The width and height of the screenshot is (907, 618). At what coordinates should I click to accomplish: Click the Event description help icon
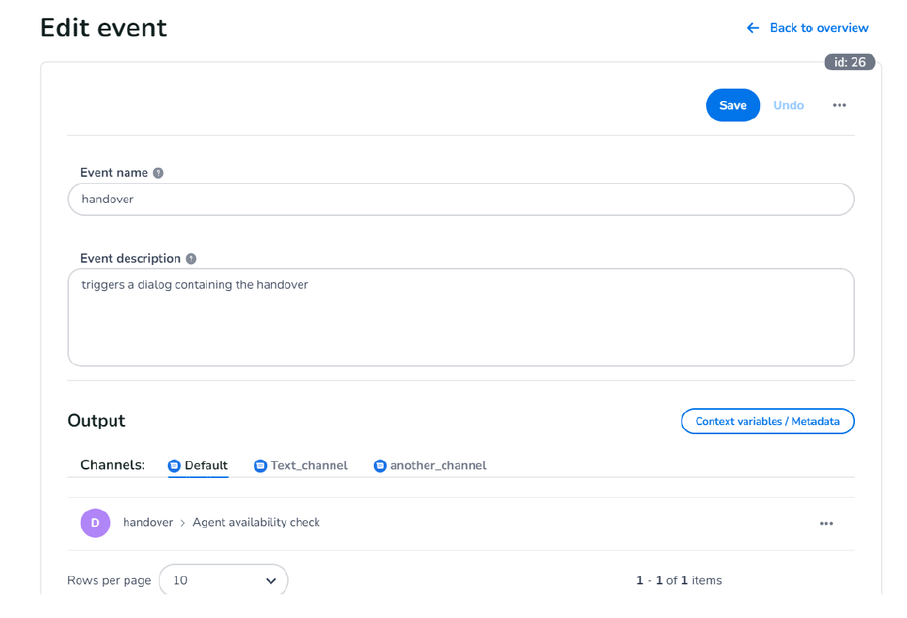tap(191, 259)
